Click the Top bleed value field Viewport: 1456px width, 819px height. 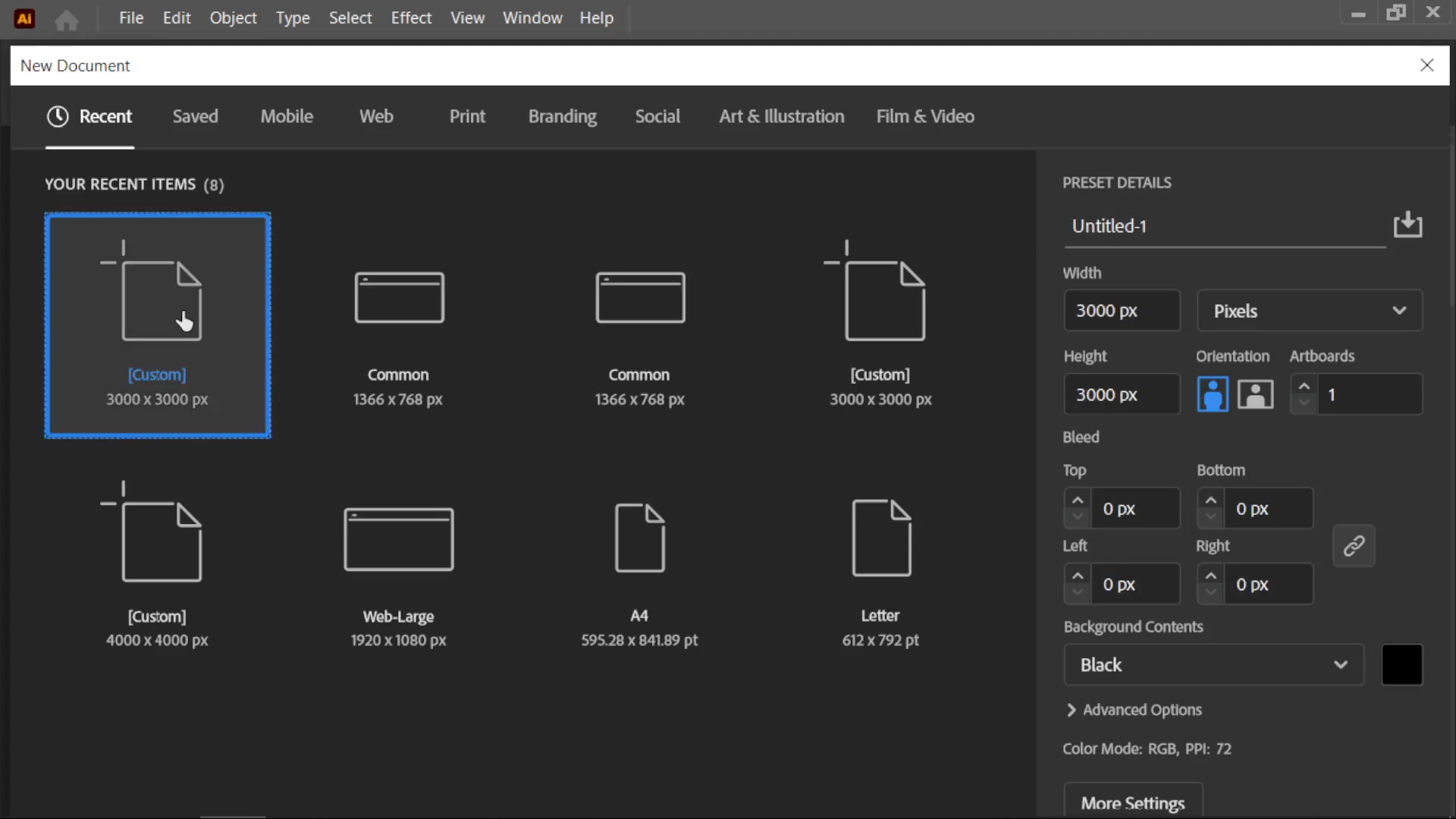tap(1135, 508)
